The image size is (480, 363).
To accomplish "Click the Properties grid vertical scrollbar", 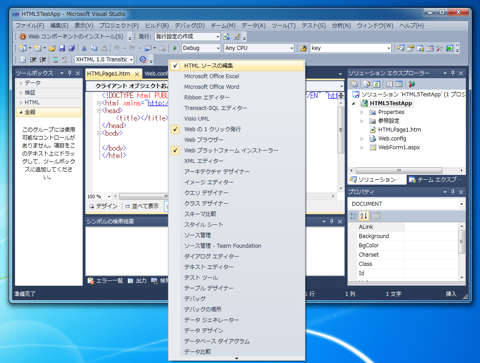I will tap(462, 243).
